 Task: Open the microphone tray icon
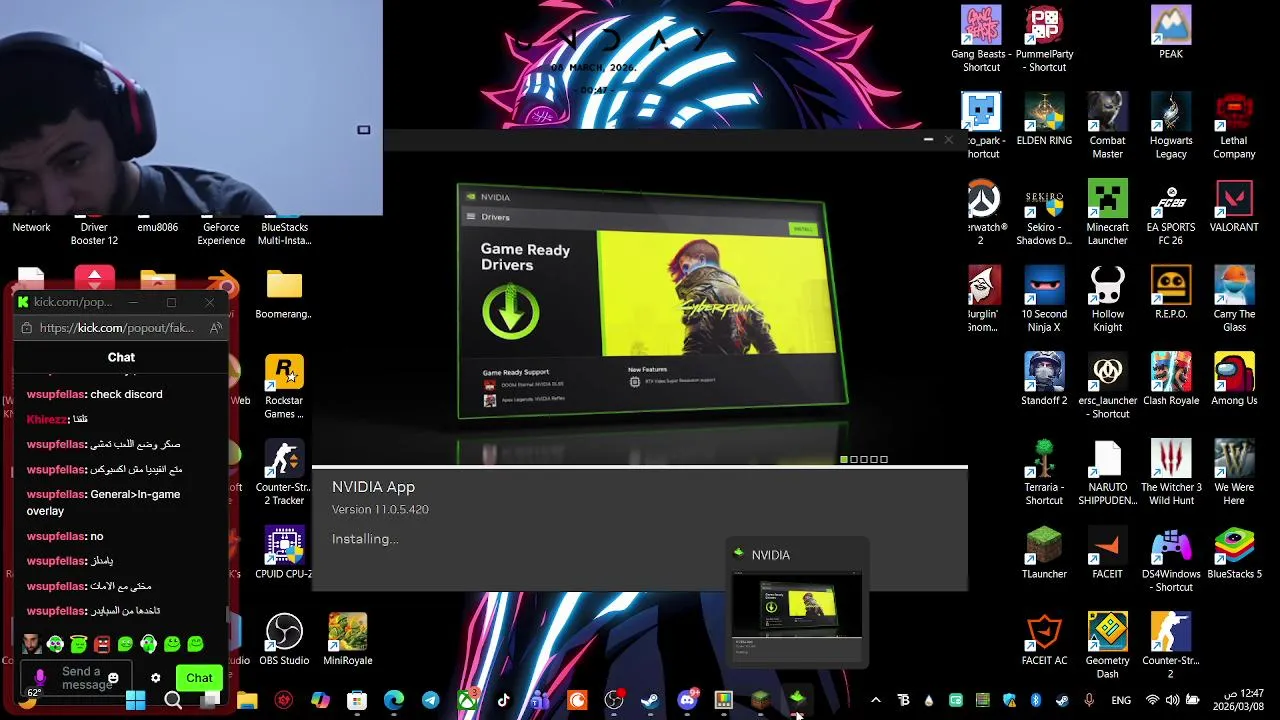tap(1089, 701)
